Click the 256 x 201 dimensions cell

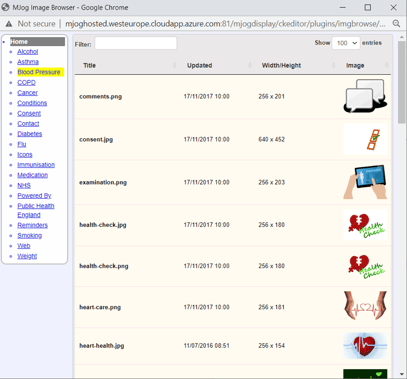point(272,97)
